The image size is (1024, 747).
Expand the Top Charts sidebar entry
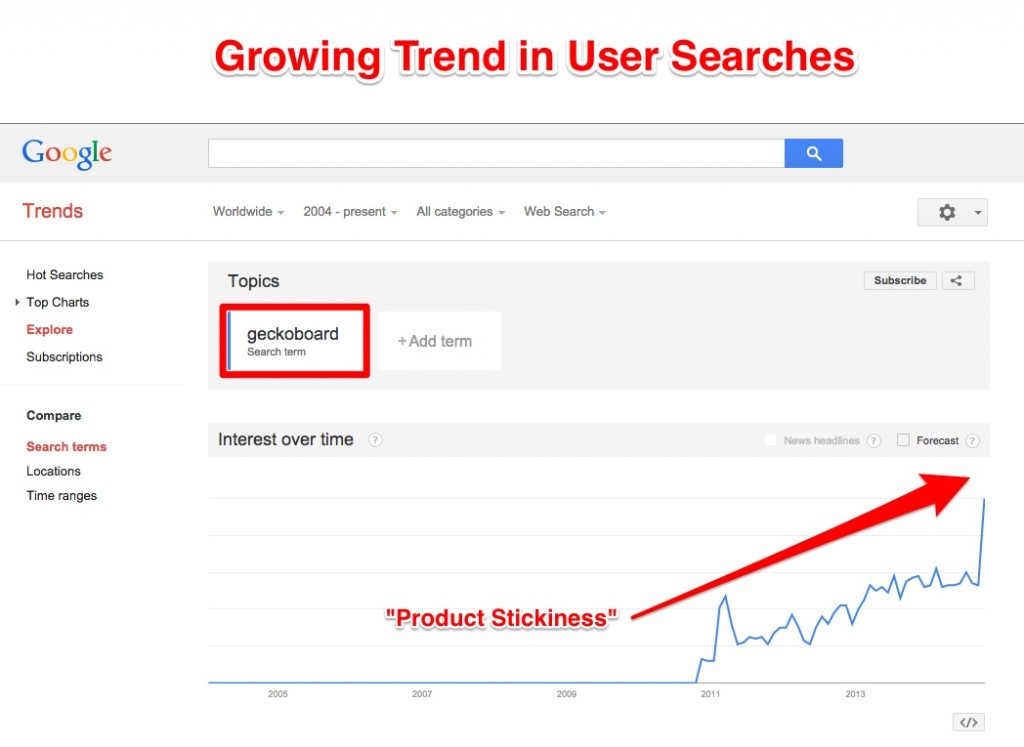click(57, 302)
